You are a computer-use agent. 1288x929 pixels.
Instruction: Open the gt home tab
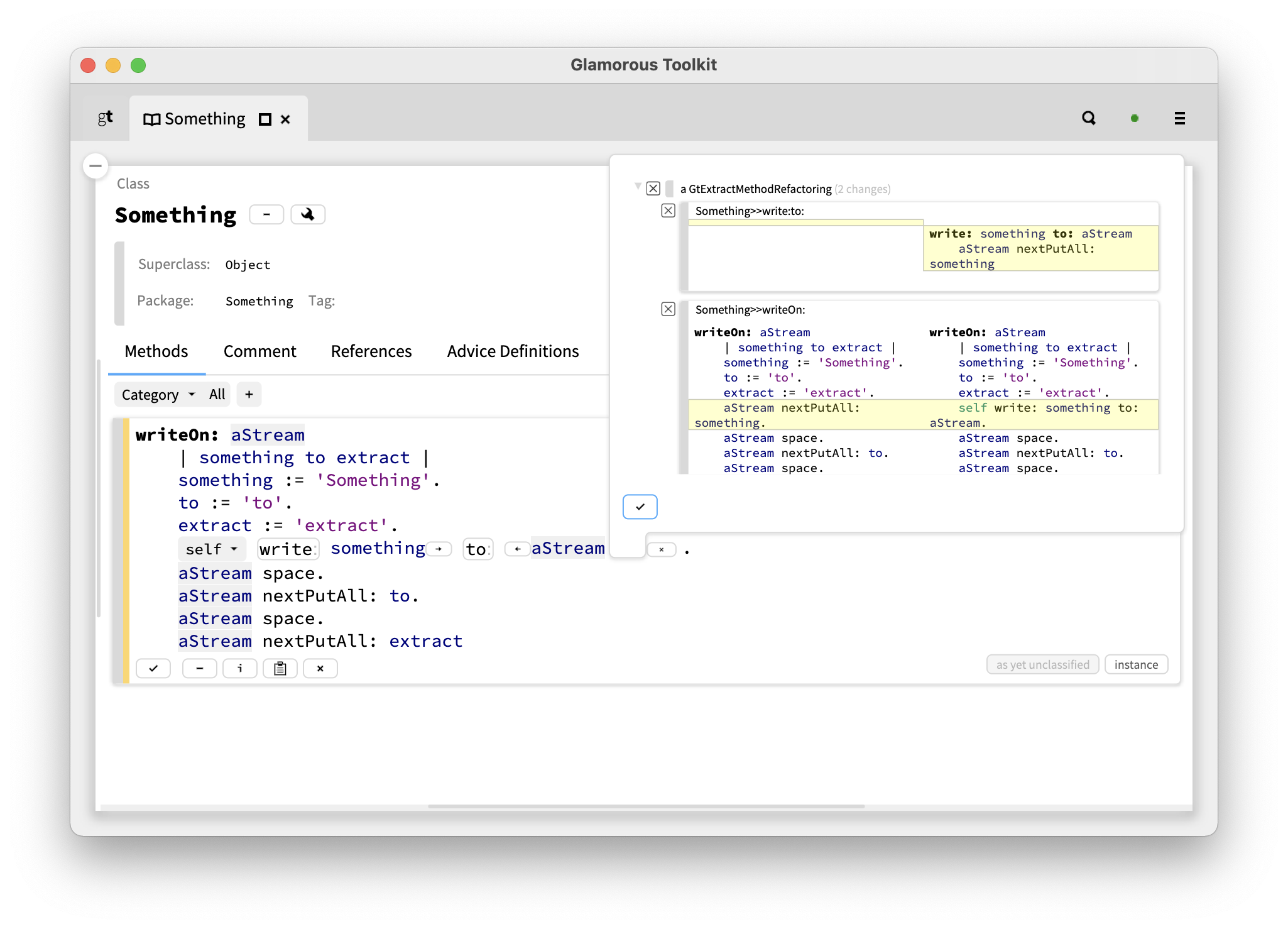[x=105, y=118]
